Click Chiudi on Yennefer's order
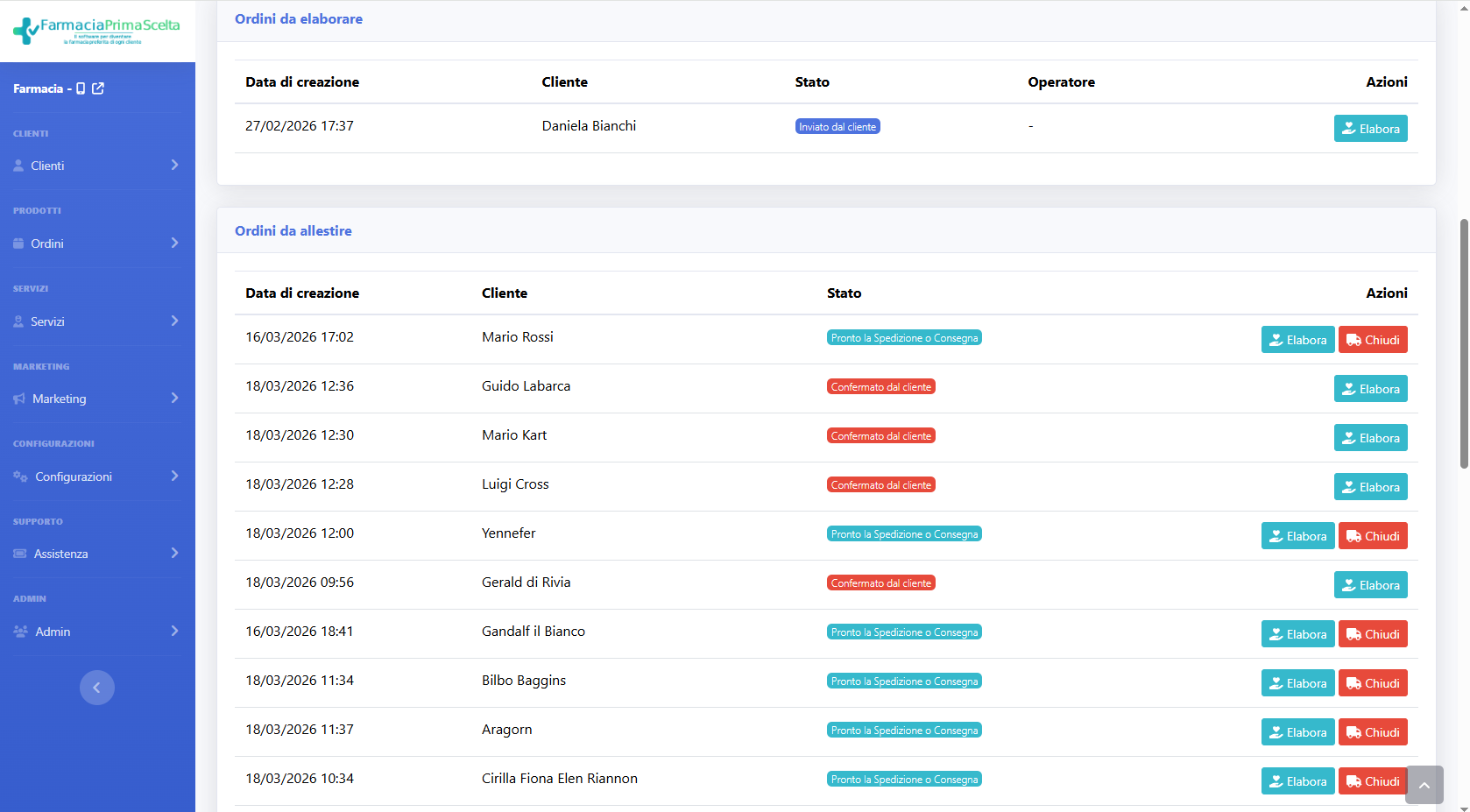This screenshot has width=1470, height=812. click(x=1373, y=536)
